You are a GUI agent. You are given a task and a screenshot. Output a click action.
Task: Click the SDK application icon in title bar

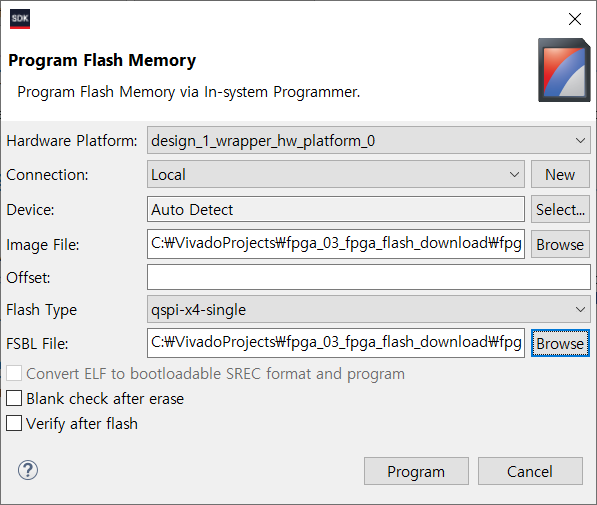(20, 19)
